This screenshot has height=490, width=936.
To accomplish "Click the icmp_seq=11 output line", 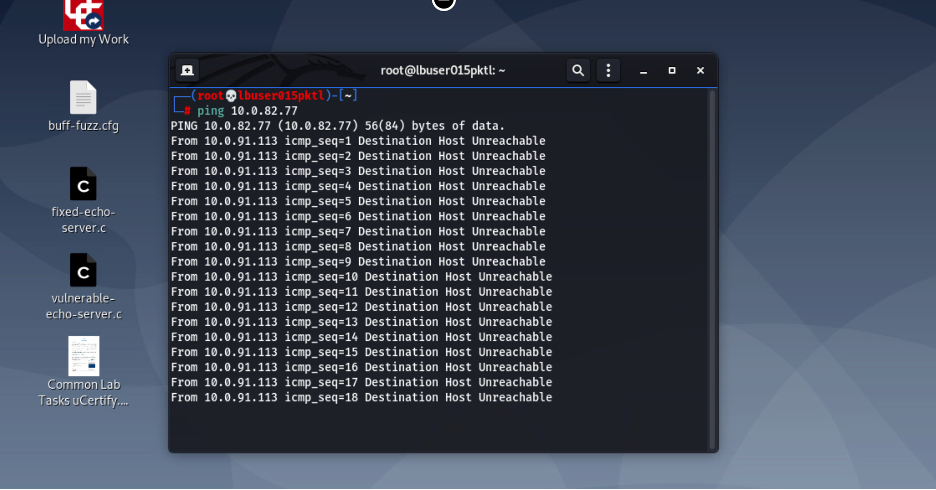I will 362,292.
